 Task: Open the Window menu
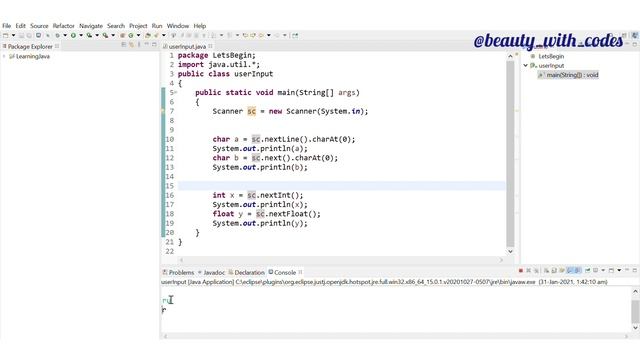178,26
